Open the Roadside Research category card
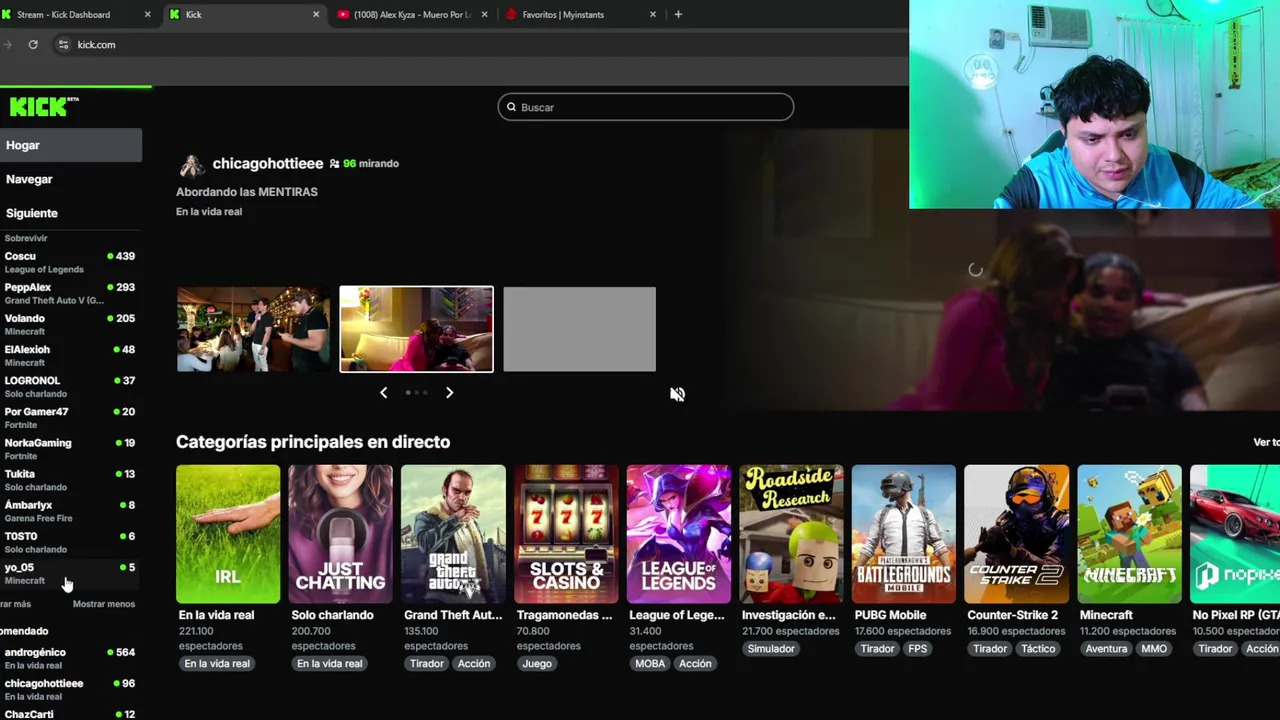This screenshot has height=720, width=1280. [791, 534]
